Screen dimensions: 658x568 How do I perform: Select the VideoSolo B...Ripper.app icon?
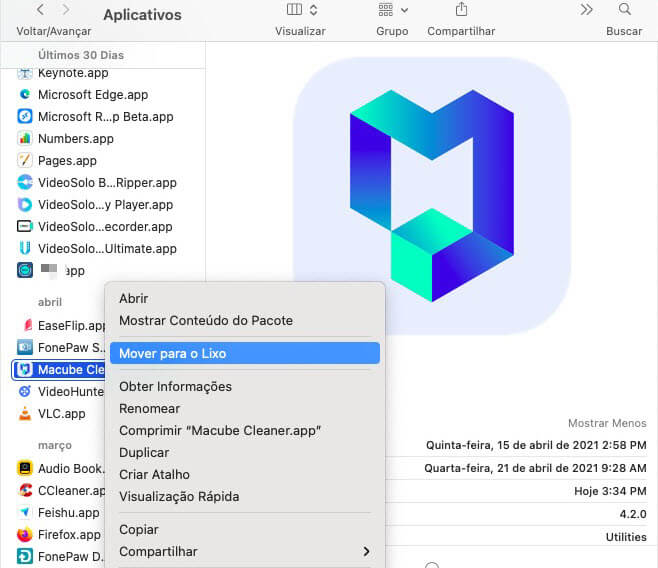pyautogui.click(x=25, y=182)
